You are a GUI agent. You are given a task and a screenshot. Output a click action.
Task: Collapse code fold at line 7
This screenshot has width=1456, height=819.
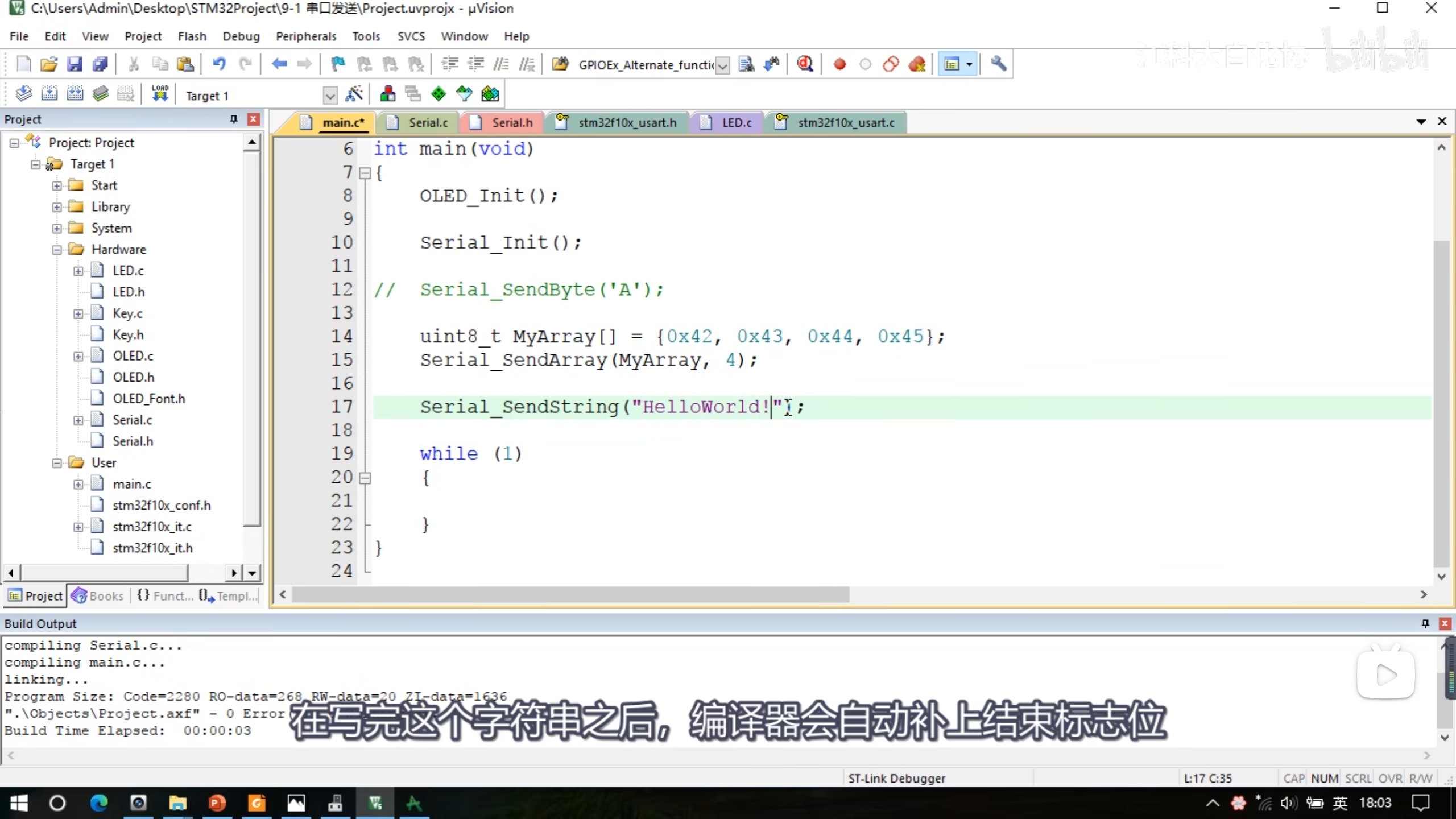tap(366, 172)
